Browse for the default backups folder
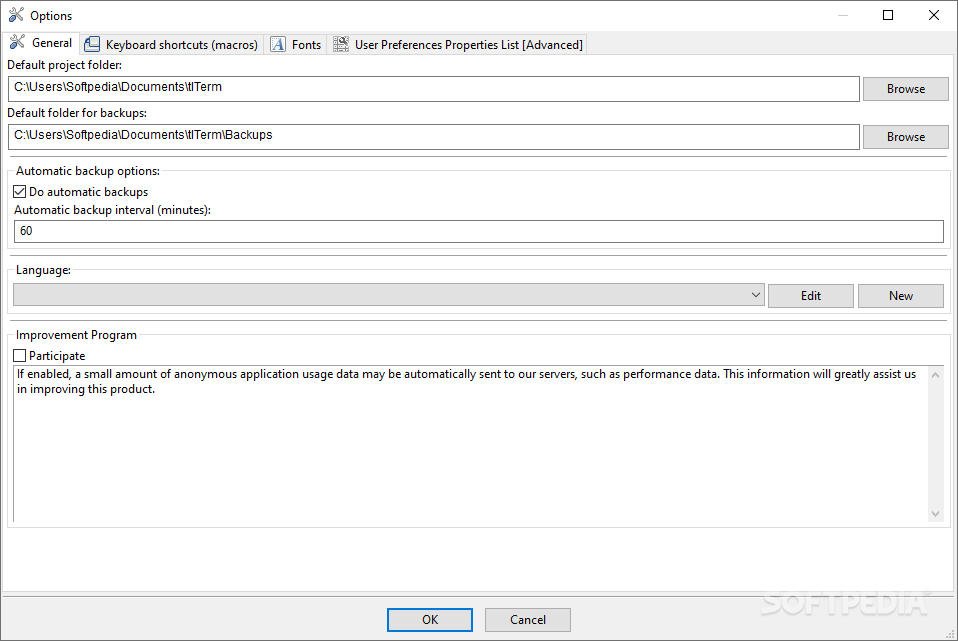958x641 pixels. pyautogui.click(x=905, y=137)
